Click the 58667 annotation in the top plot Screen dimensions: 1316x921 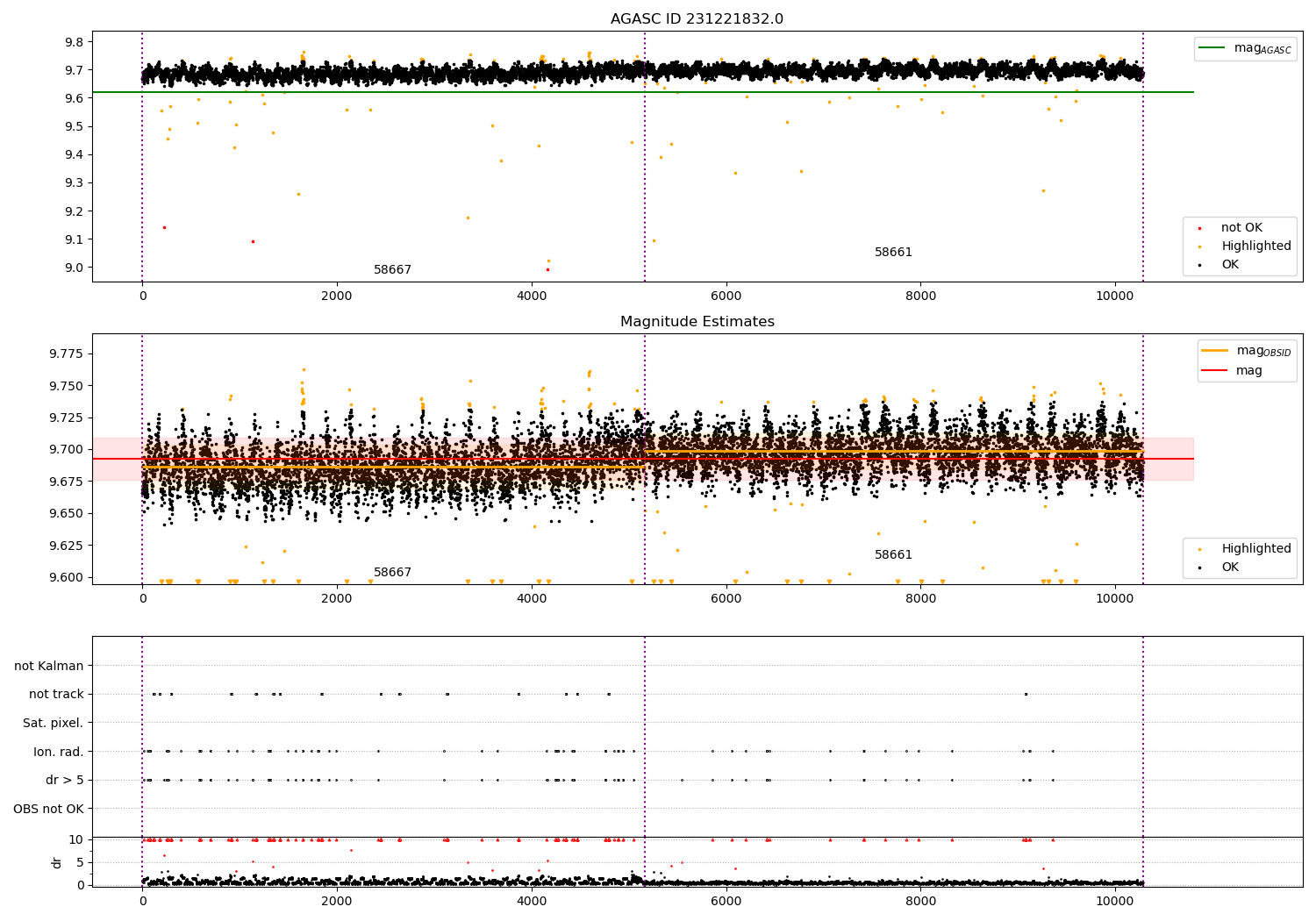[x=392, y=270]
